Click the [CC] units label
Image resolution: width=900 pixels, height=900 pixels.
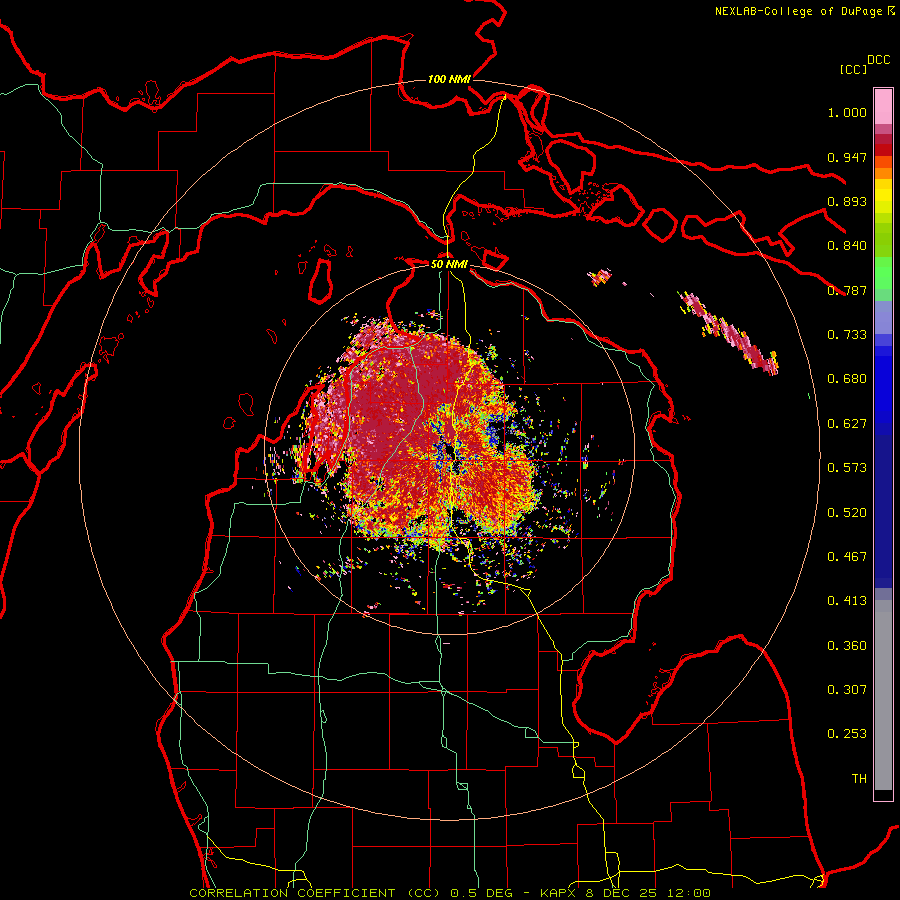pos(853,69)
